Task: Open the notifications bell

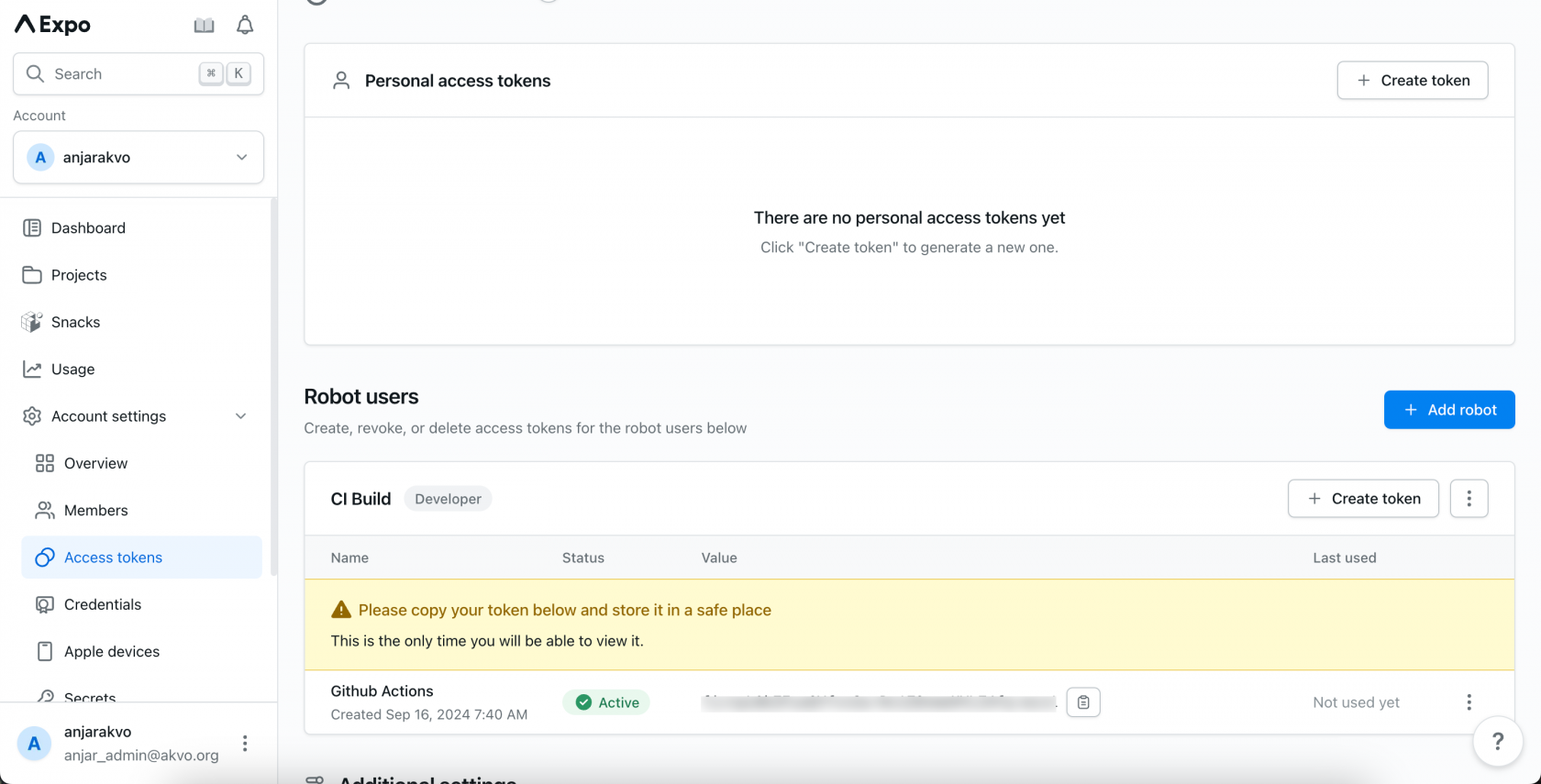Action: pyautogui.click(x=245, y=26)
